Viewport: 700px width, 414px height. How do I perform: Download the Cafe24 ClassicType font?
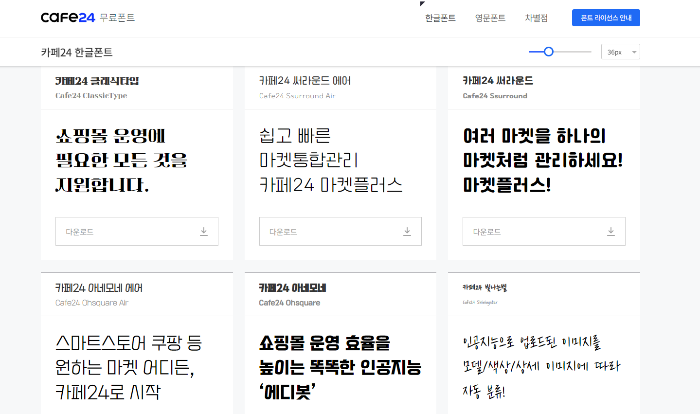click(x=137, y=231)
